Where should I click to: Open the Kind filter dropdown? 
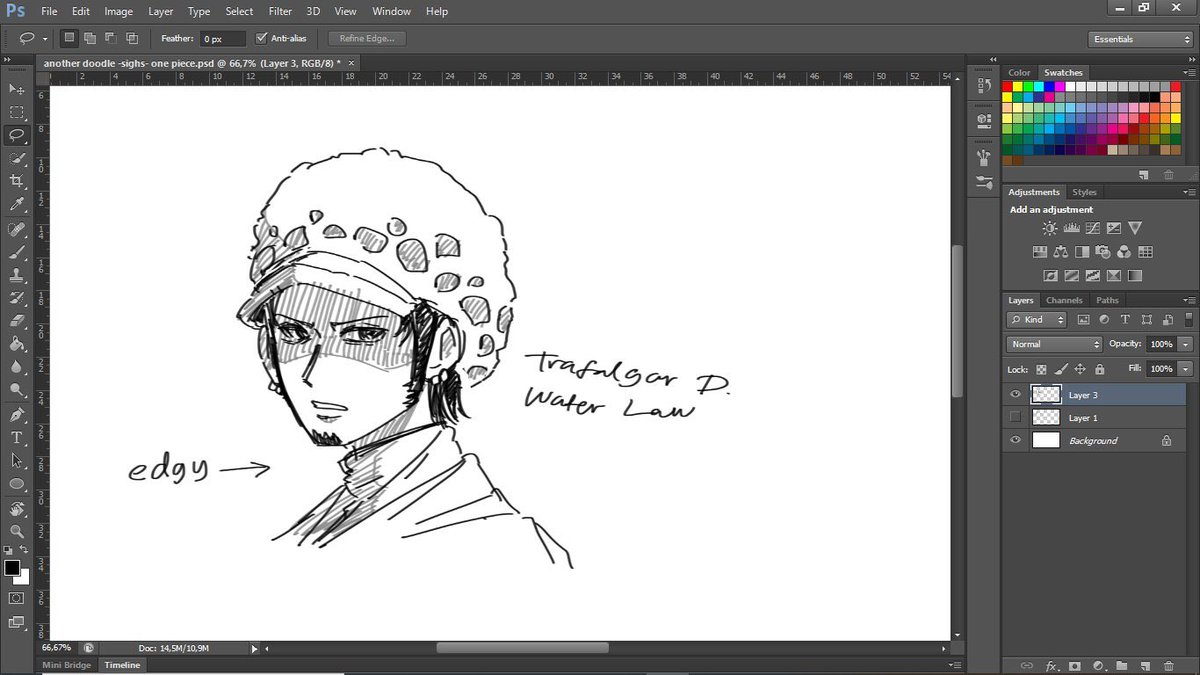[1037, 320]
